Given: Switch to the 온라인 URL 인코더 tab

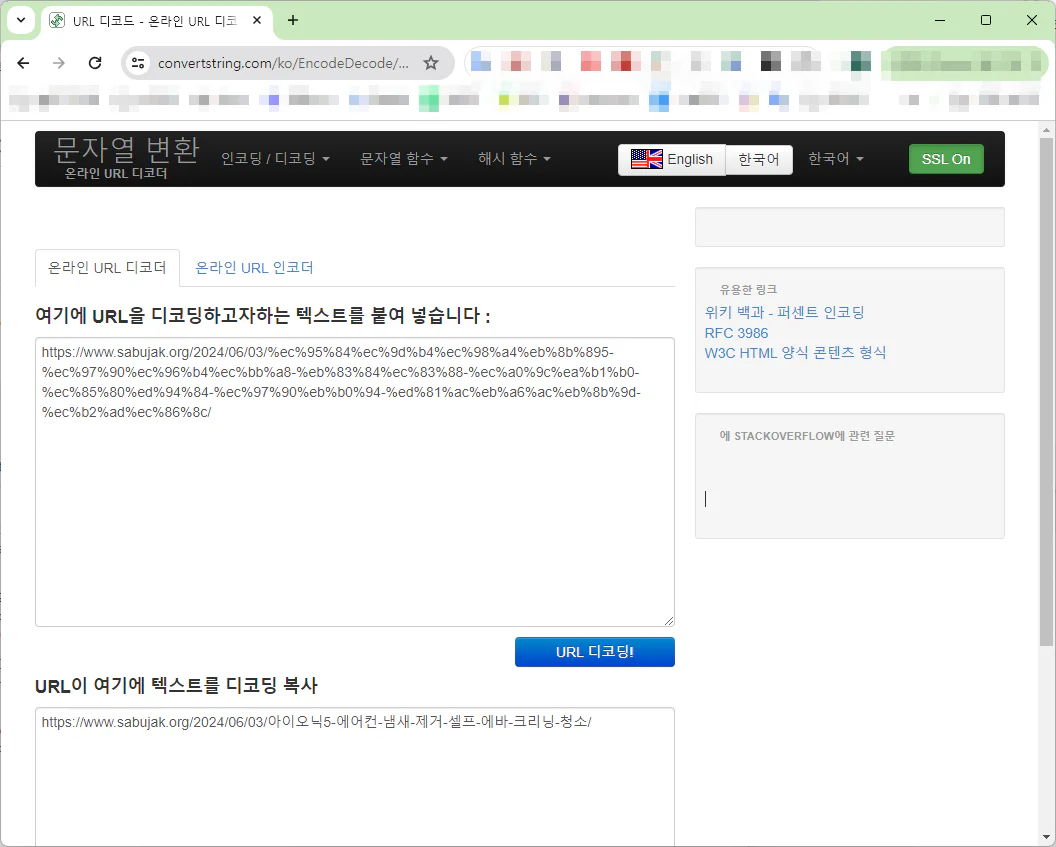Looking at the screenshot, I should (x=253, y=267).
